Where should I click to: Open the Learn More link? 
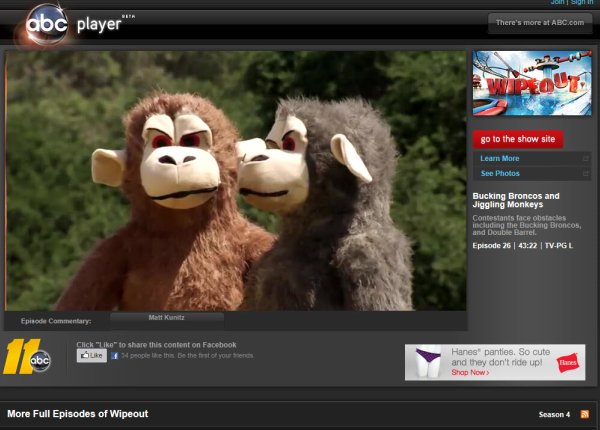(499, 158)
